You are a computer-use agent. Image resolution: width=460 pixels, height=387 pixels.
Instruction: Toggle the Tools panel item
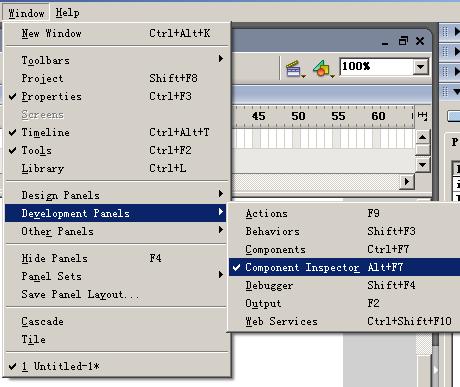tap(117, 150)
